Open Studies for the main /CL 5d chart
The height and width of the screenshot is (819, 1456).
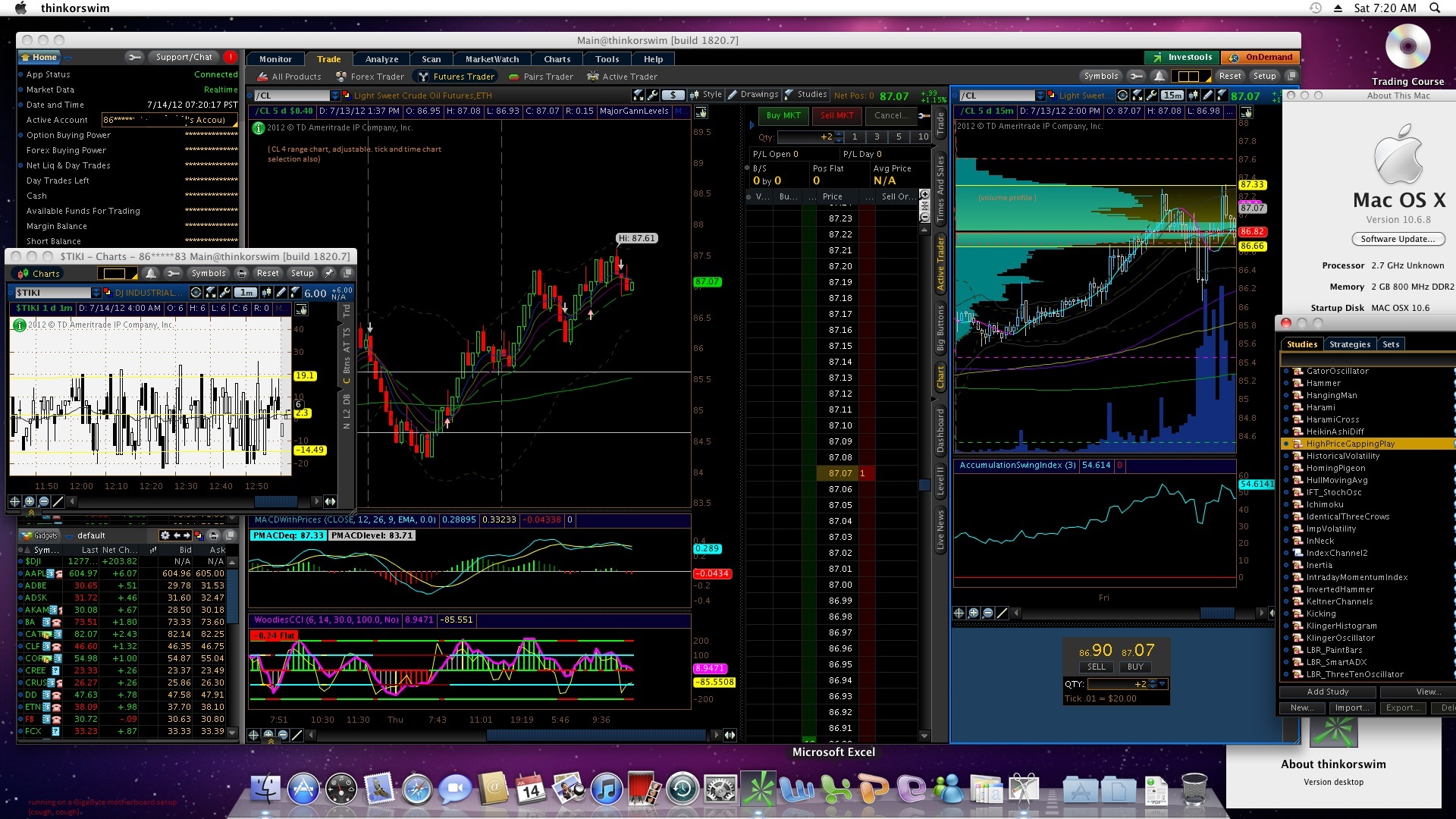[806, 95]
